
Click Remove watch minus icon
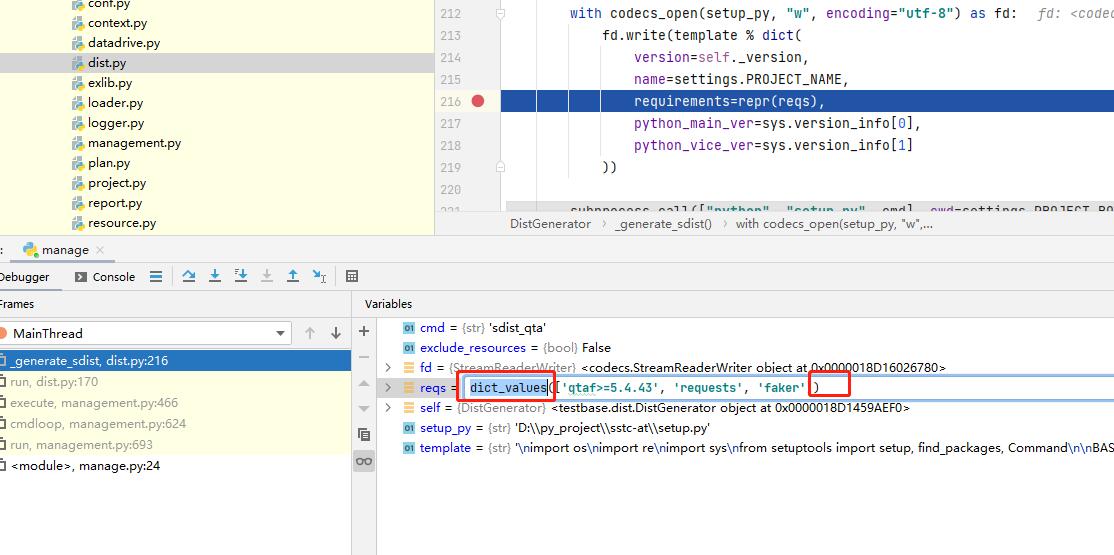pos(364,357)
